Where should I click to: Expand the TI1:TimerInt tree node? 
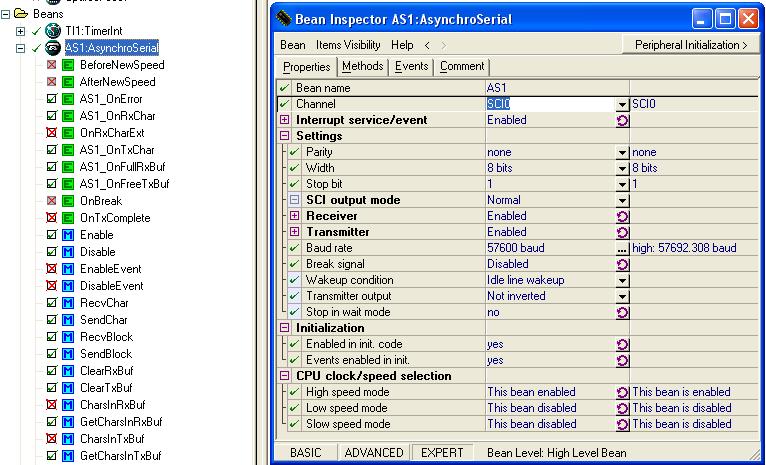[20, 31]
